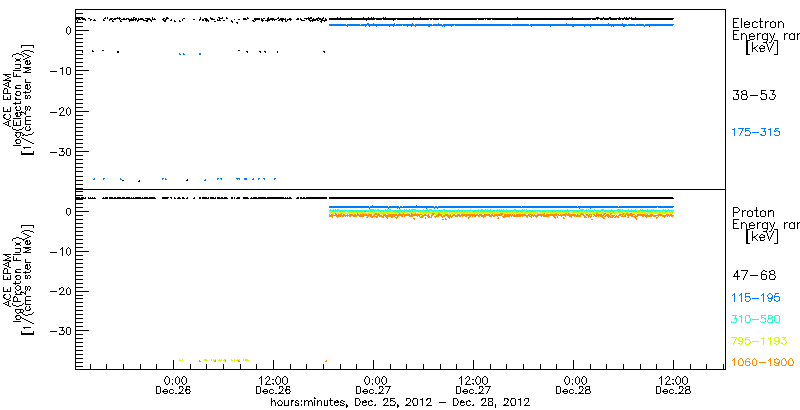Click the -10 tick label on proton flux axis

(60, 251)
